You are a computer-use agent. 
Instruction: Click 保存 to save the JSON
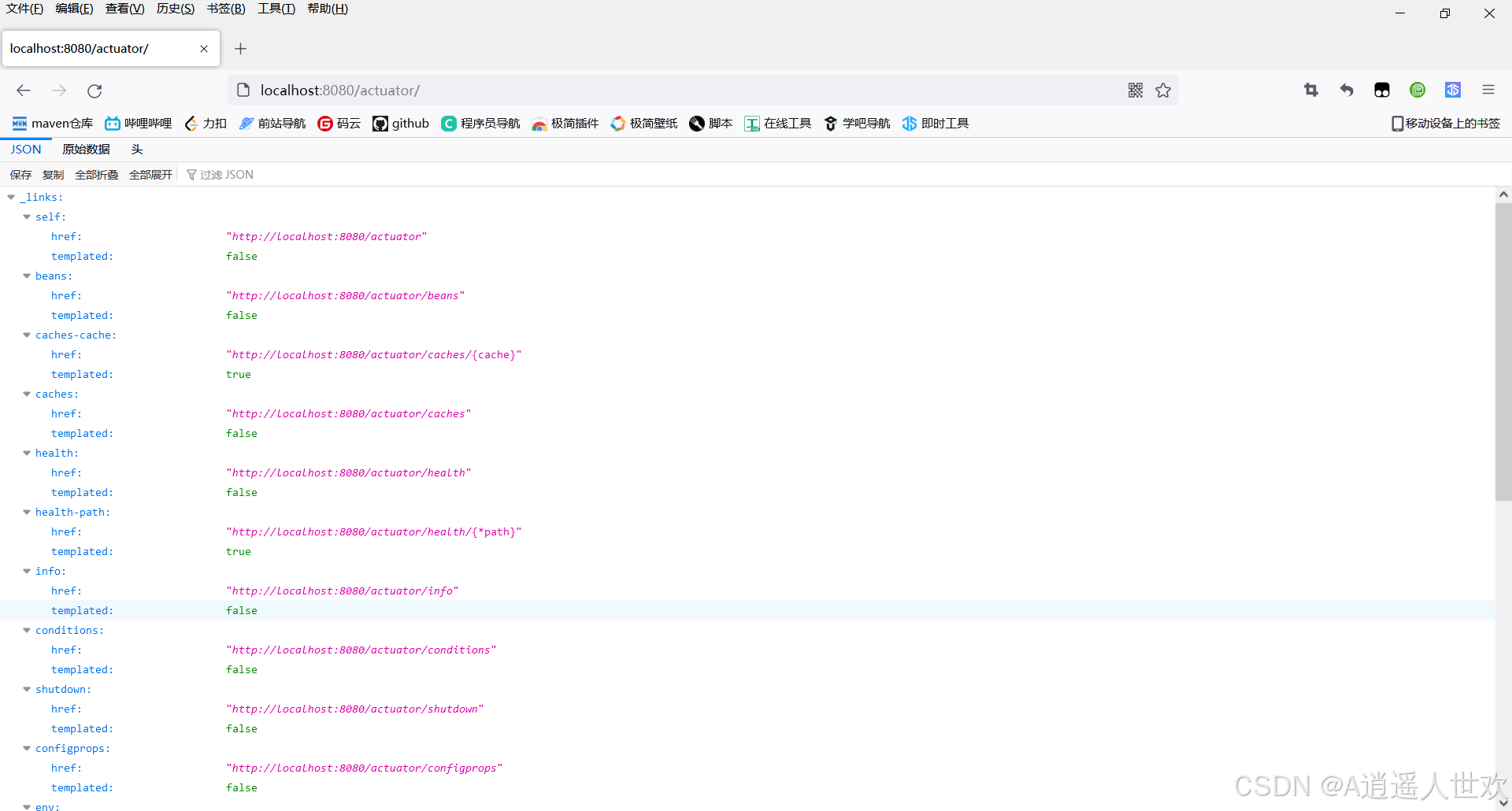[x=20, y=174]
